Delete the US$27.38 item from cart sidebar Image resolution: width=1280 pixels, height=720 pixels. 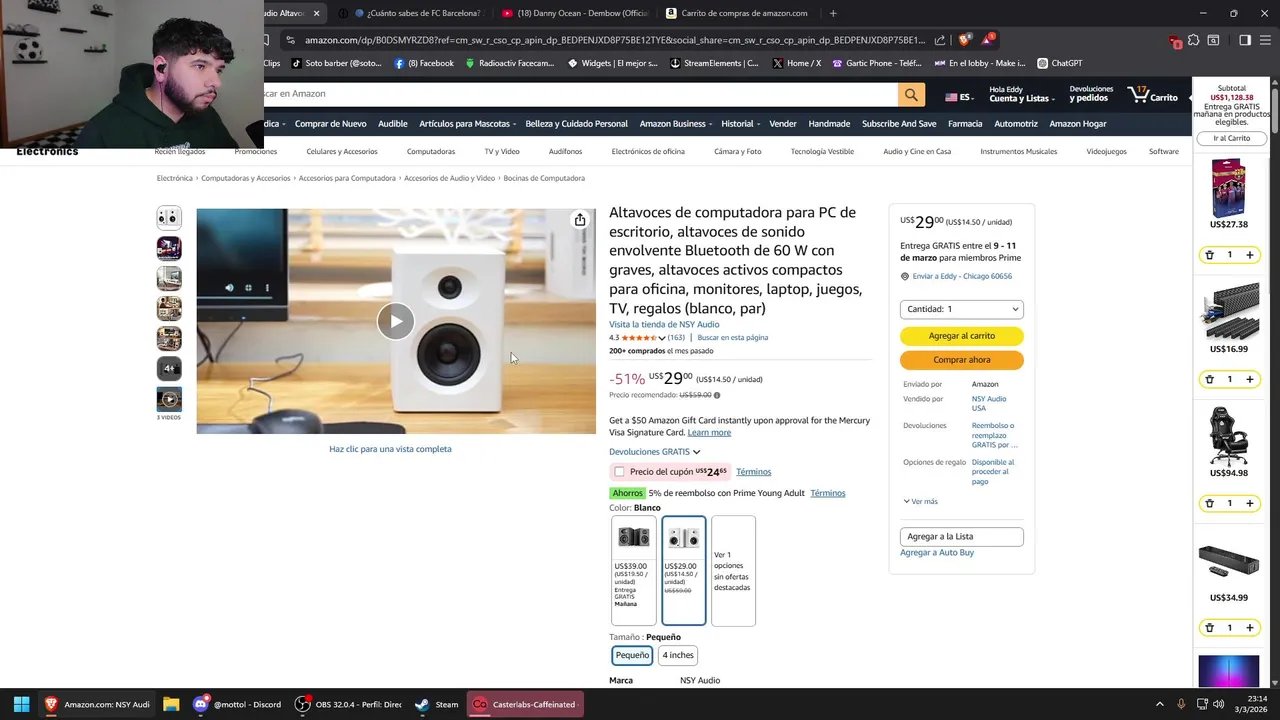[x=1209, y=255]
